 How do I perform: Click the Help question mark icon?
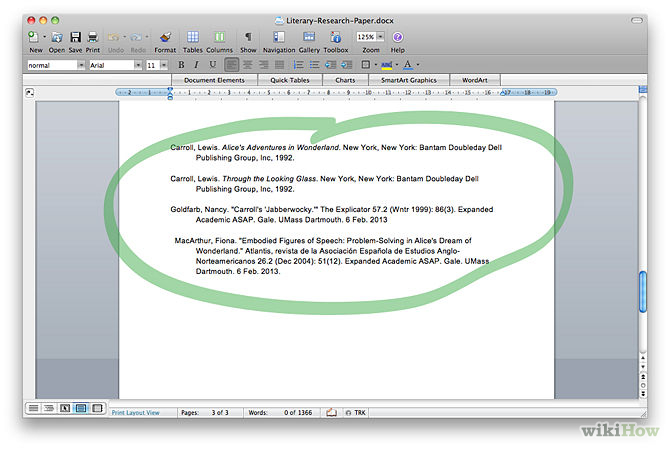click(397, 36)
